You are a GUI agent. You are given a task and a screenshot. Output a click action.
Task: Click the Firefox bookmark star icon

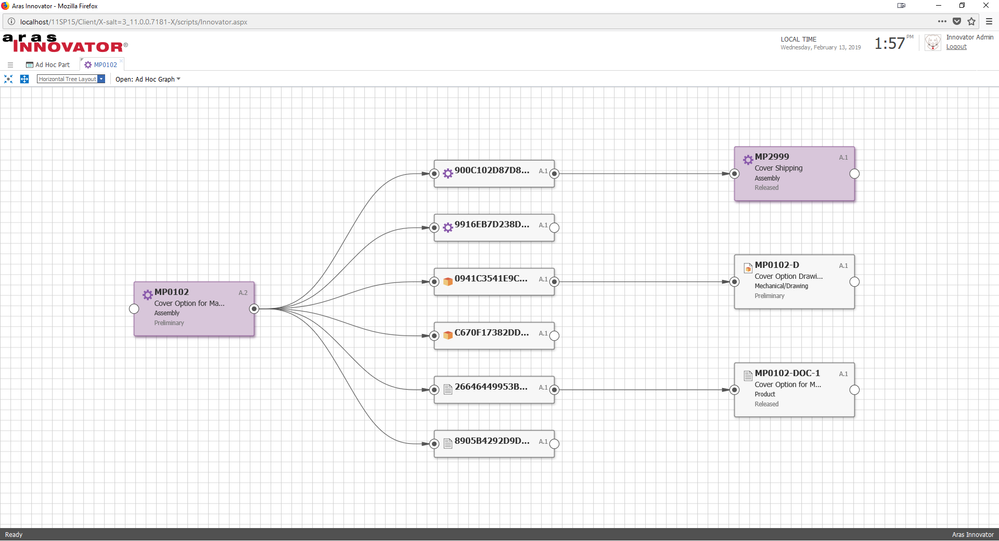click(x=972, y=21)
